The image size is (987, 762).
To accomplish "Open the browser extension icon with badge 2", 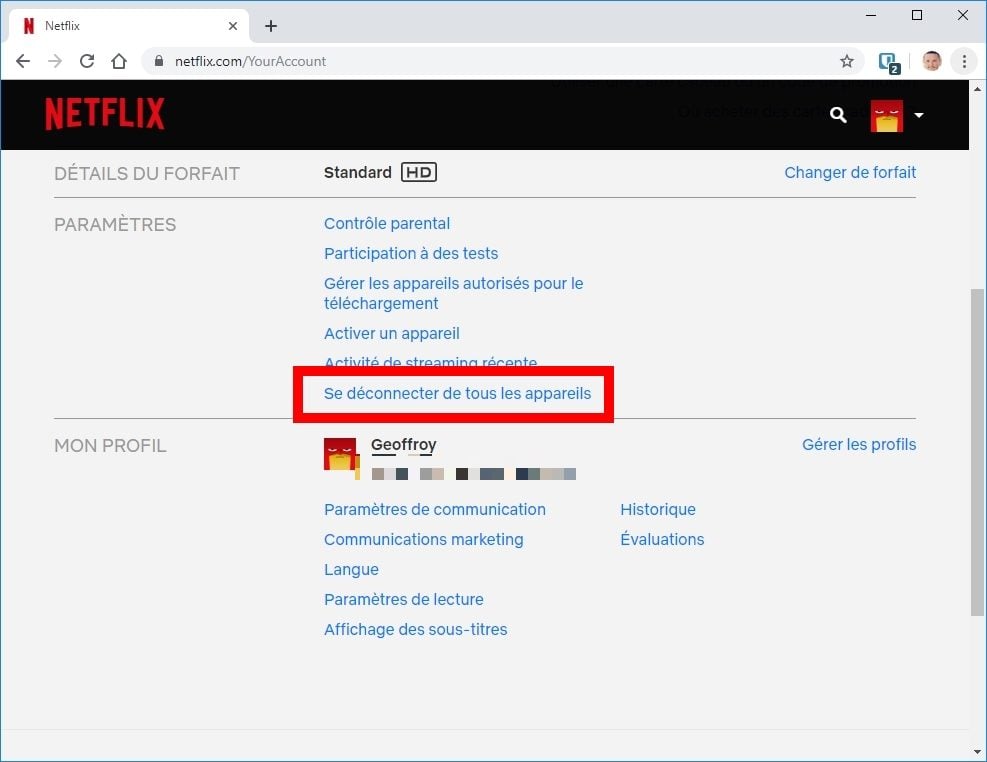I will pyautogui.click(x=889, y=62).
